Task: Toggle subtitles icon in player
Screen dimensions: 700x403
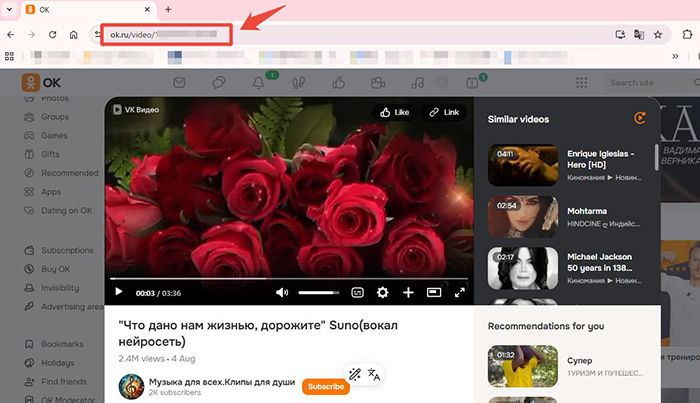Action: [358, 293]
